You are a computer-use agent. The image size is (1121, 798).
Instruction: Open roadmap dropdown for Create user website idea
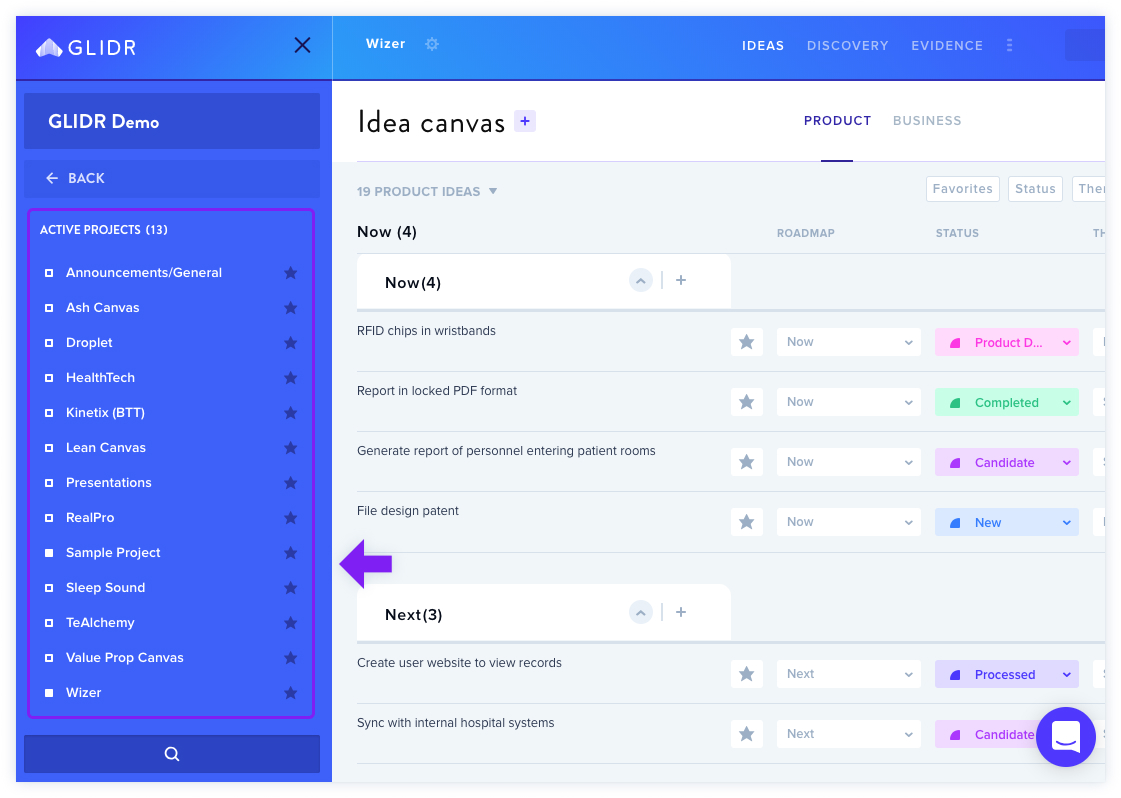(x=849, y=674)
